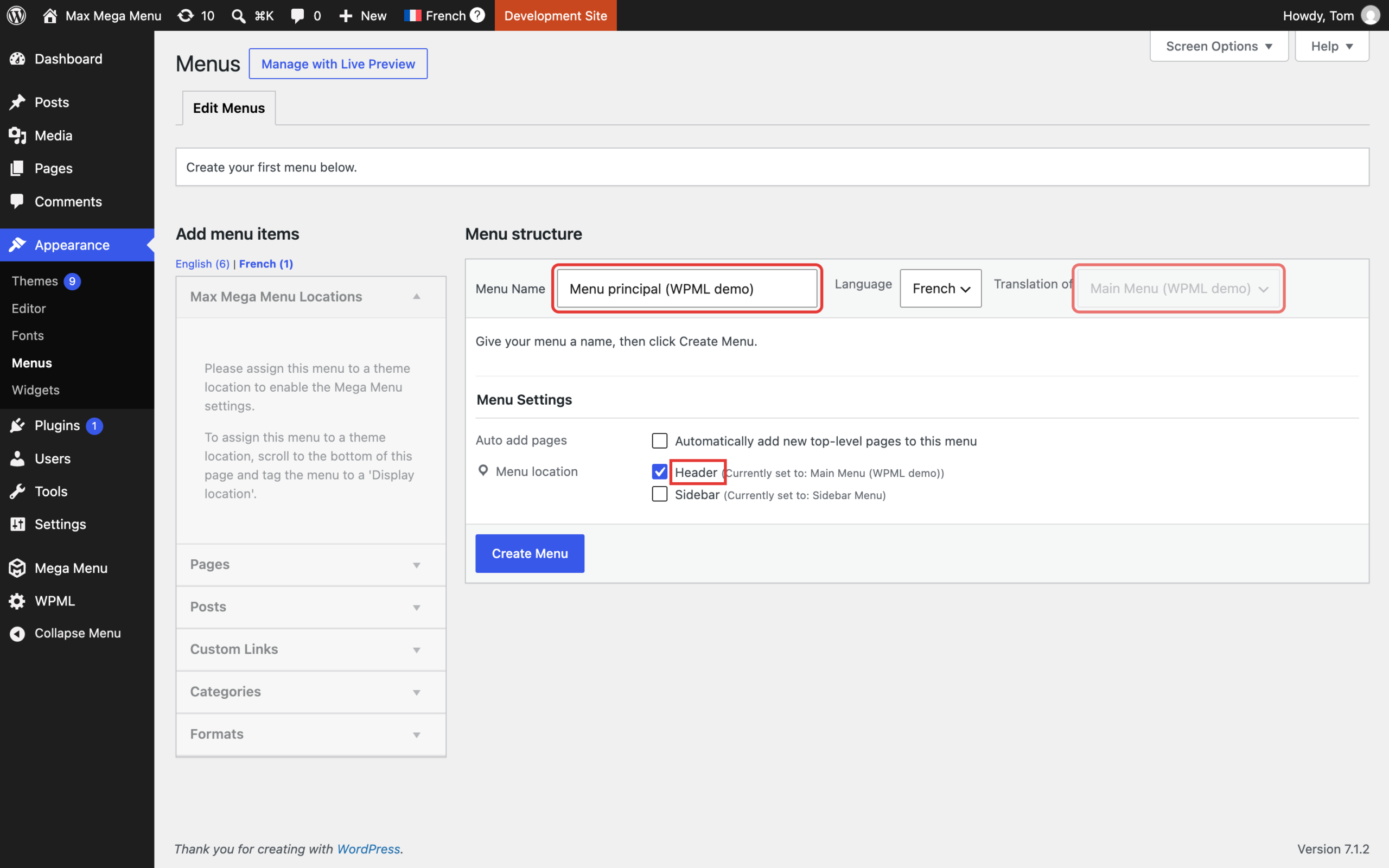The width and height of the screenshot is (1389, 868).
Task: Select the Edit Menus tab
Action: coord(228,108)
